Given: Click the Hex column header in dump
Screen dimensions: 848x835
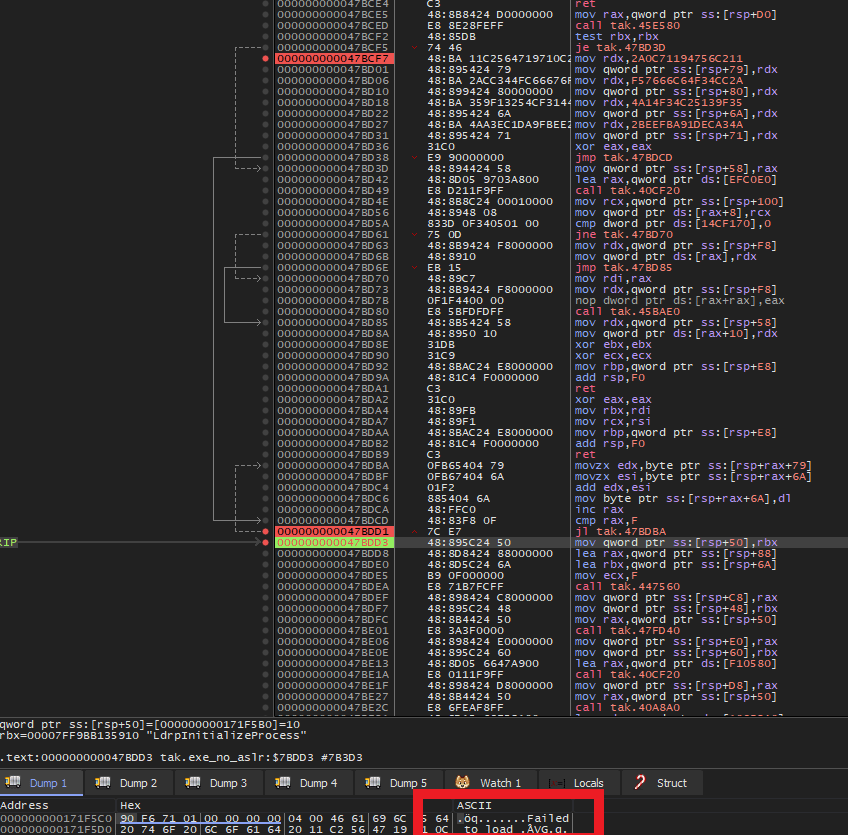Looking at the screenshot, I should [x=130, y=805].
